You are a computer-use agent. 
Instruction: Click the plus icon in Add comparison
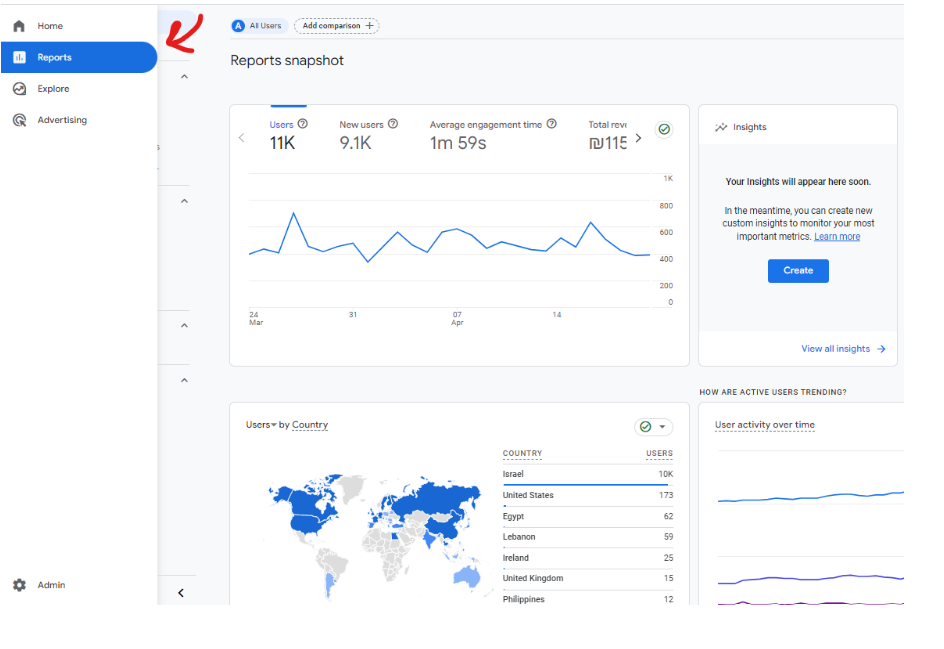coord(370,26)
